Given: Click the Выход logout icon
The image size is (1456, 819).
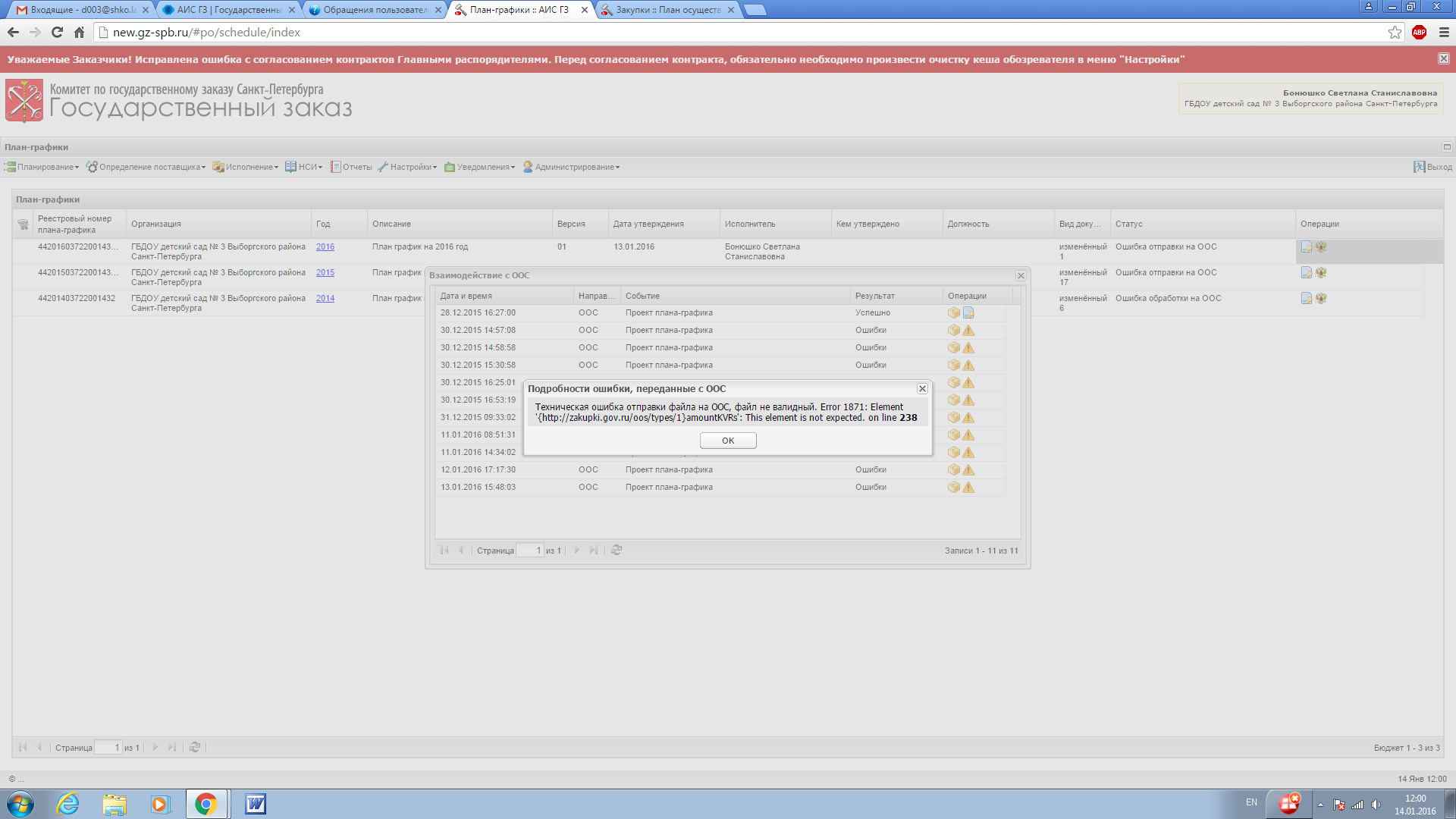Looking at the screenshot, I should click(1419, 167).
